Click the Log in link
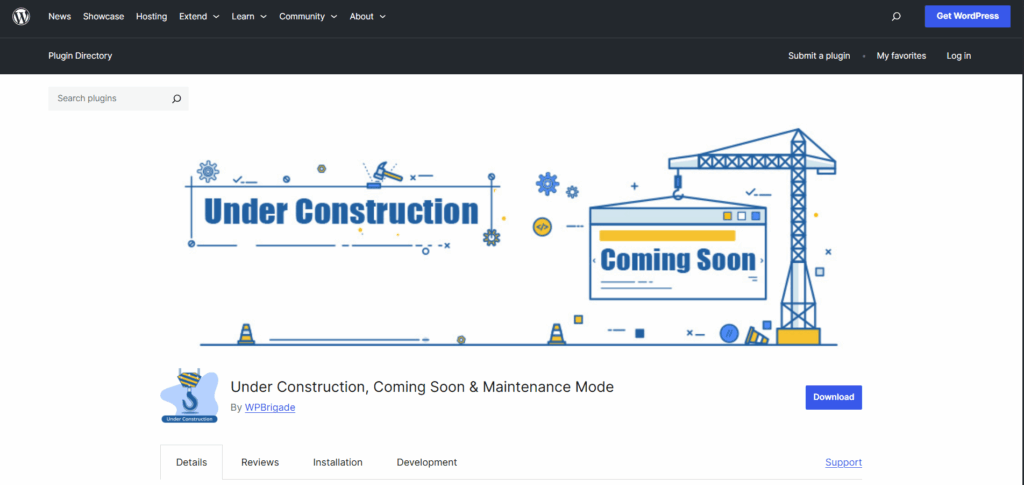1024x485 pixels. pos(959,55)
